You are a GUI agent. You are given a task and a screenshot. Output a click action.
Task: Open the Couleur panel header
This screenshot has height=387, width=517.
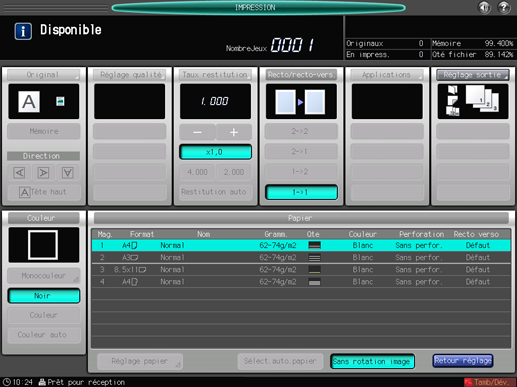pos(43,218)
